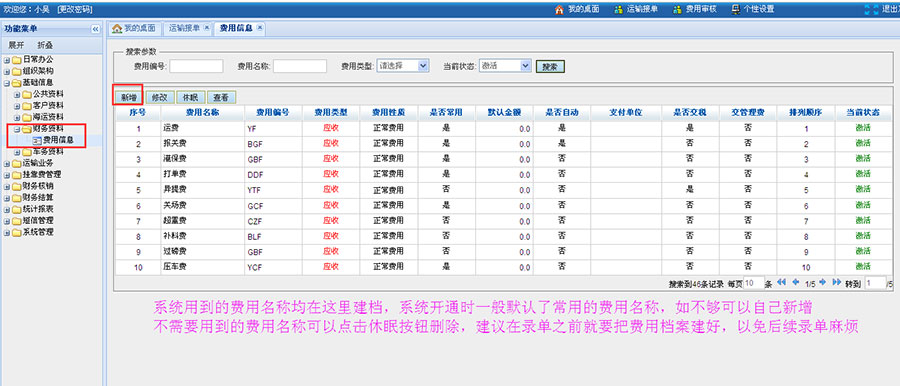Click the YTF fee code cell
Screen dimensions: 900x386
(273, 190)
